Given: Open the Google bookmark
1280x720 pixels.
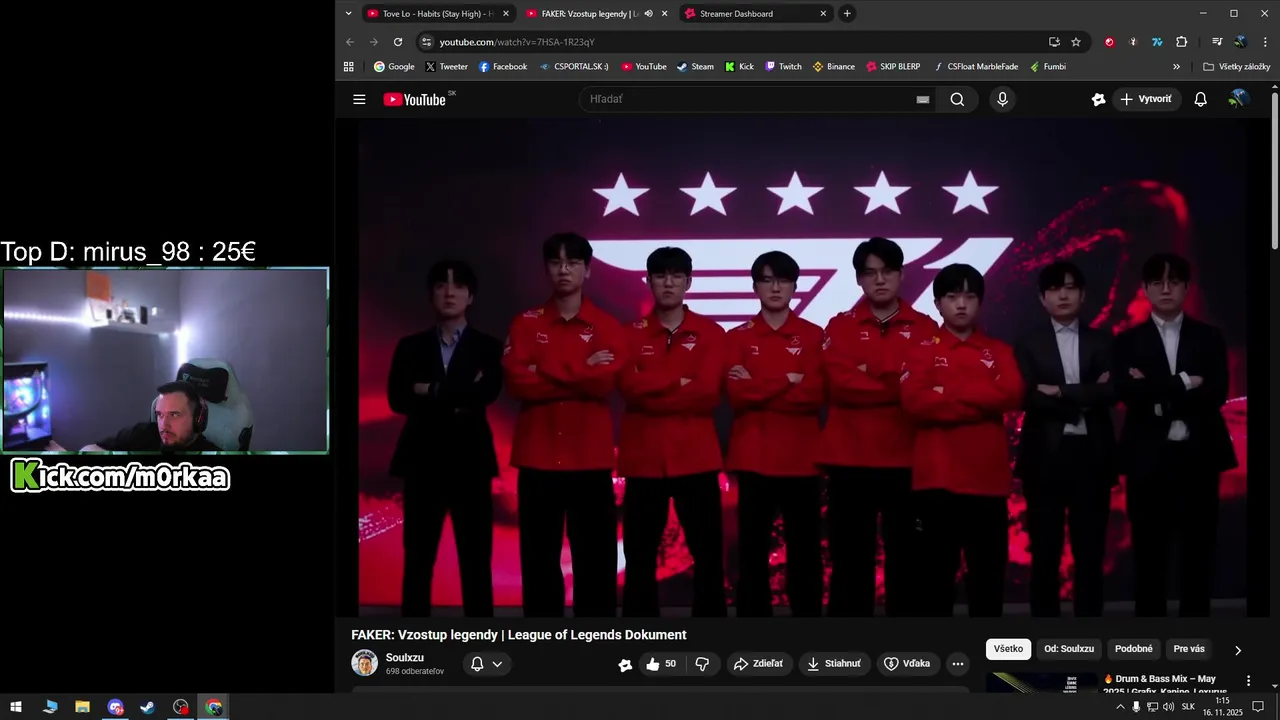Looking at the screenshot, I should 394,67.
